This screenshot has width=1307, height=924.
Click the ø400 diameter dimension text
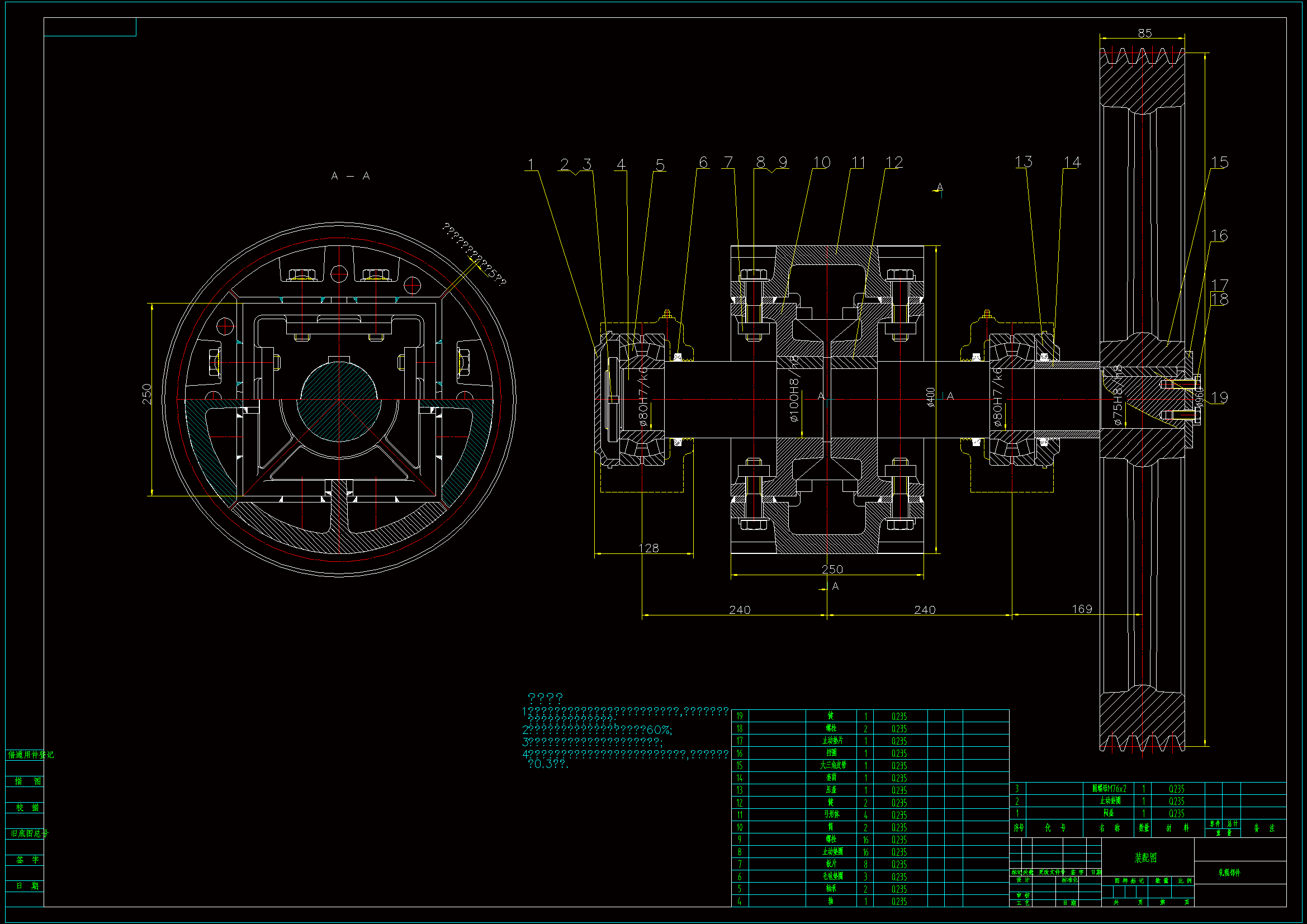coord(930,397)
